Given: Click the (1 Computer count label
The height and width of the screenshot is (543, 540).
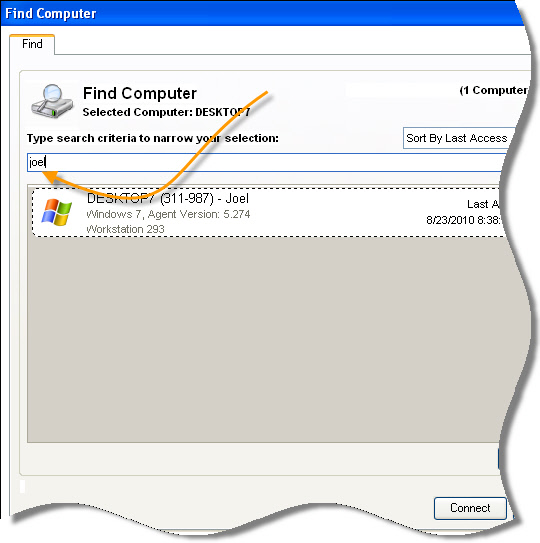Looking at the screenshot, I should point(494,90).
